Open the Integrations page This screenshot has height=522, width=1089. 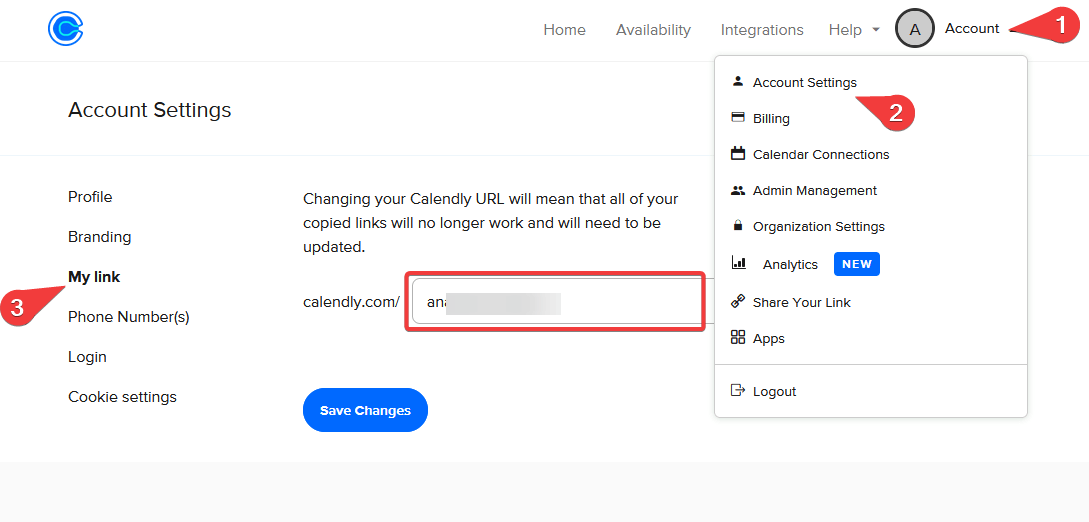(x=762, y=30)
